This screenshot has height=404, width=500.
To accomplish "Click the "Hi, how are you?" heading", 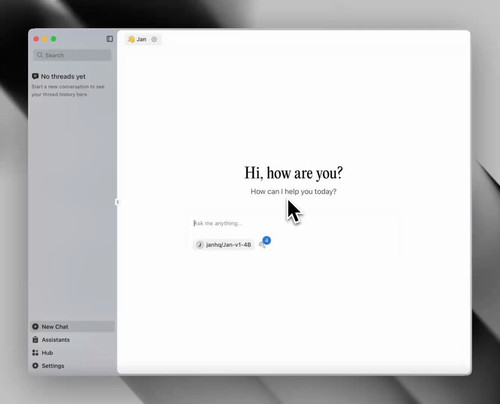I will coord(293,173).
